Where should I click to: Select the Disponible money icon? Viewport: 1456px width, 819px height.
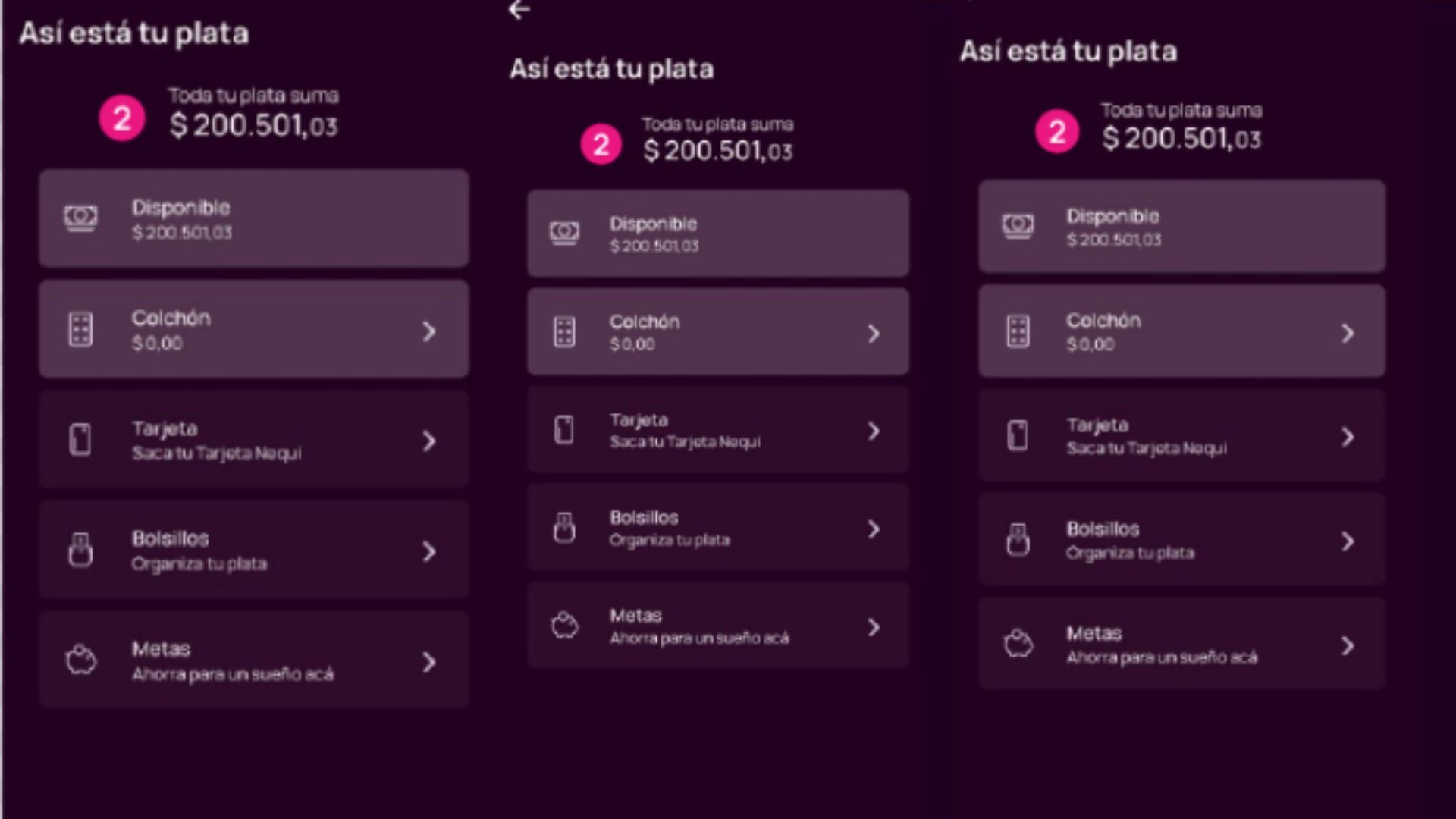(x=80, y=218)
